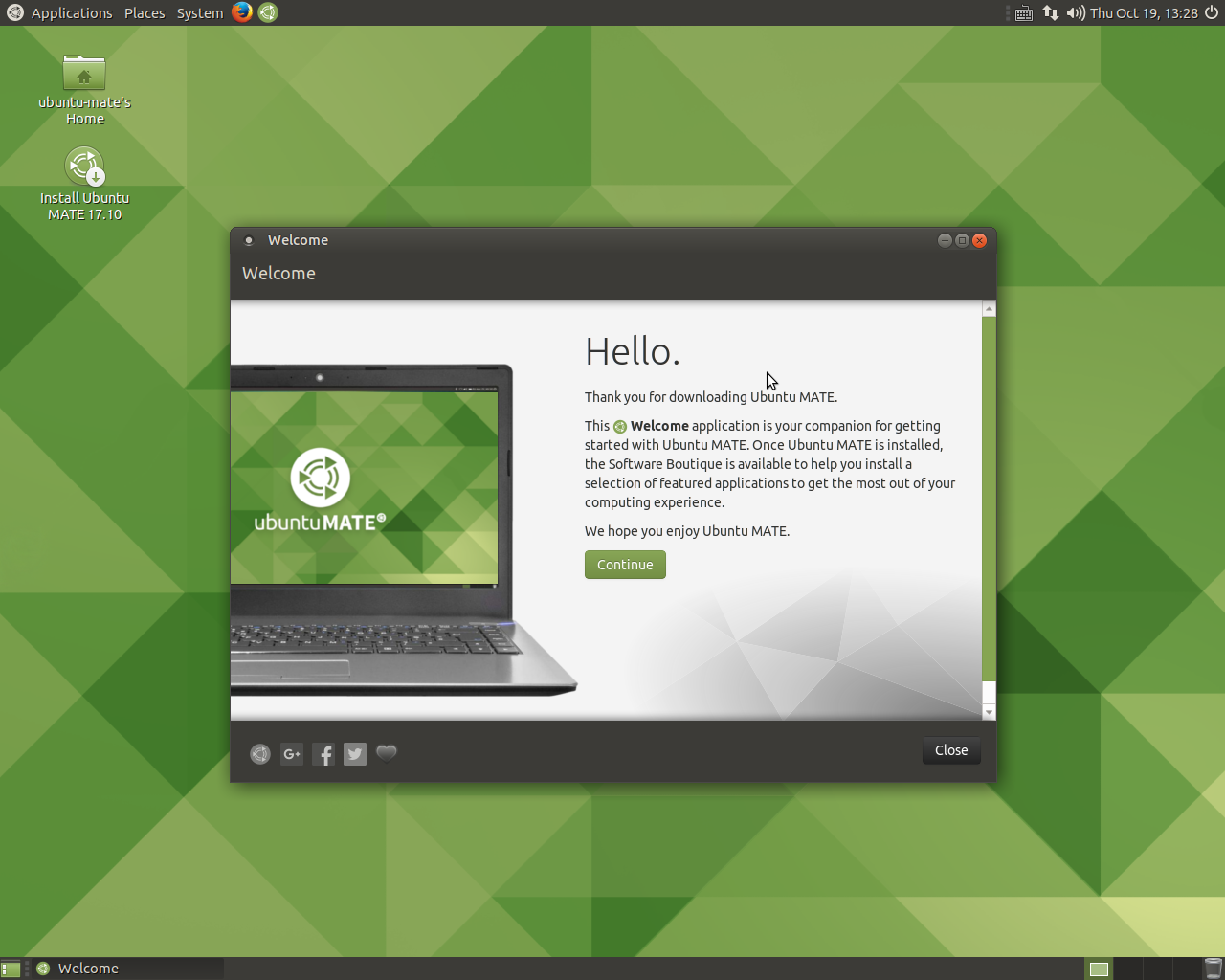Click the Welcome scrollbar down arrow

[989, 713]
